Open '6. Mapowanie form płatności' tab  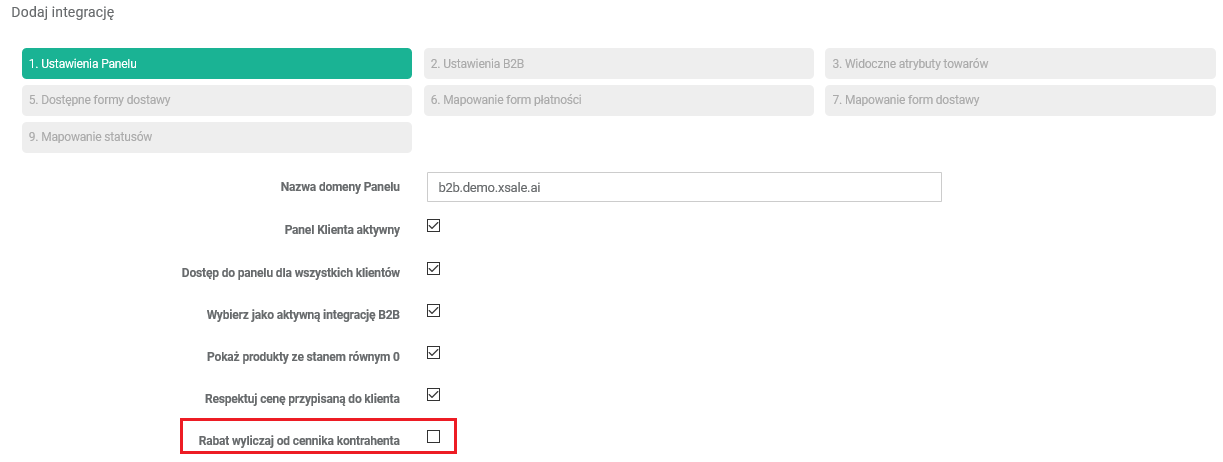click(x=618, y=100)
